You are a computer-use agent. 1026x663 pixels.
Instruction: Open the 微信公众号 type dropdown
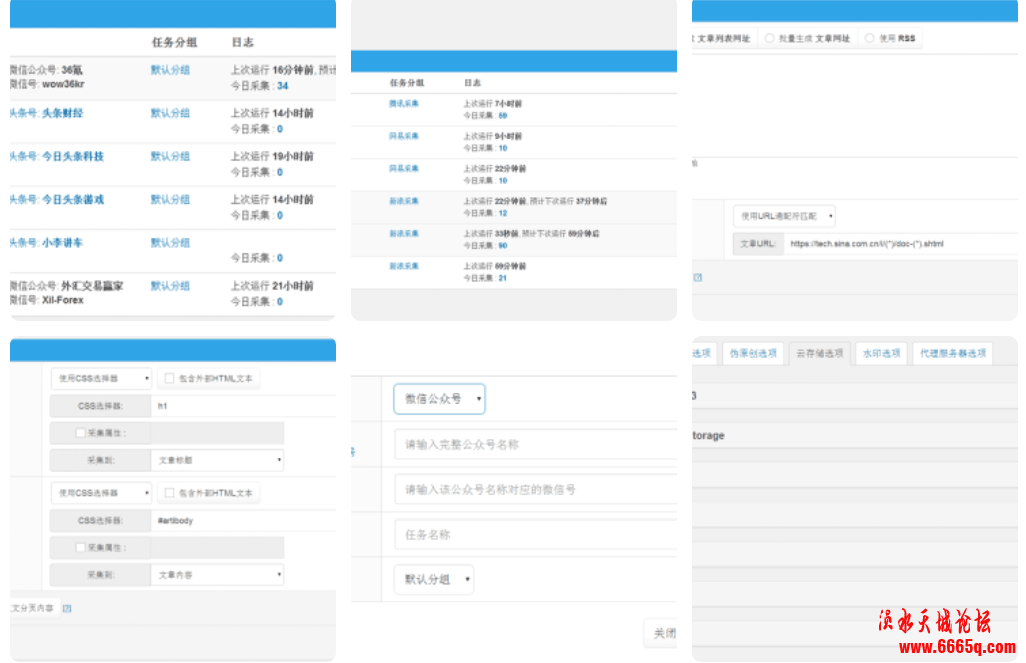(439, 399)
